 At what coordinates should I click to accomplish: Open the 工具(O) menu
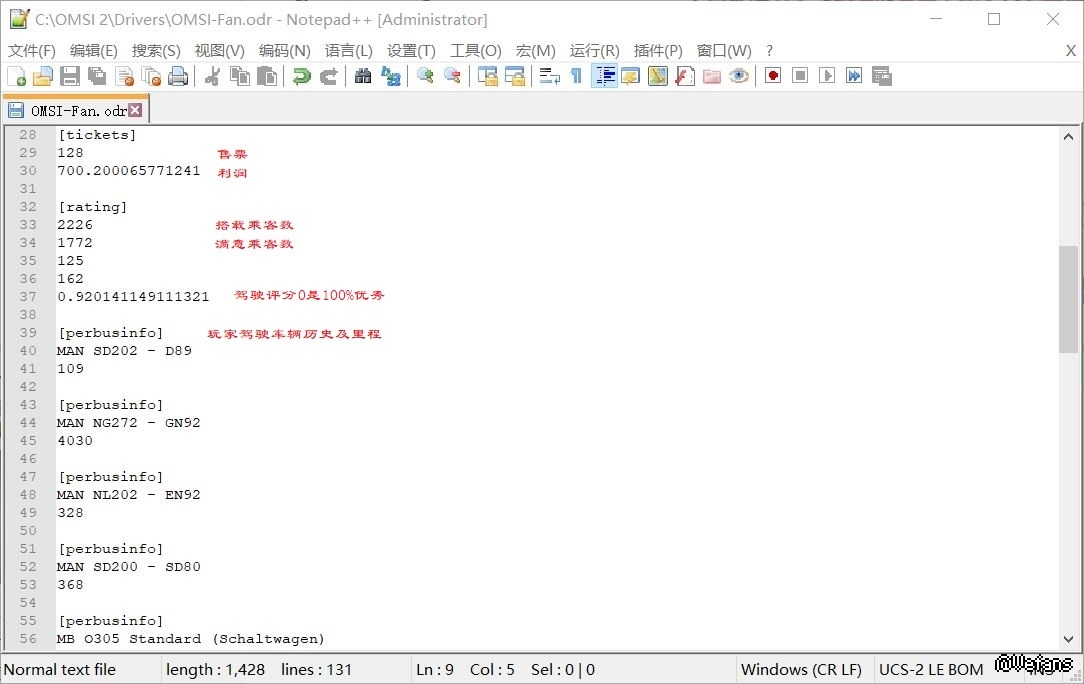point(476,50)
